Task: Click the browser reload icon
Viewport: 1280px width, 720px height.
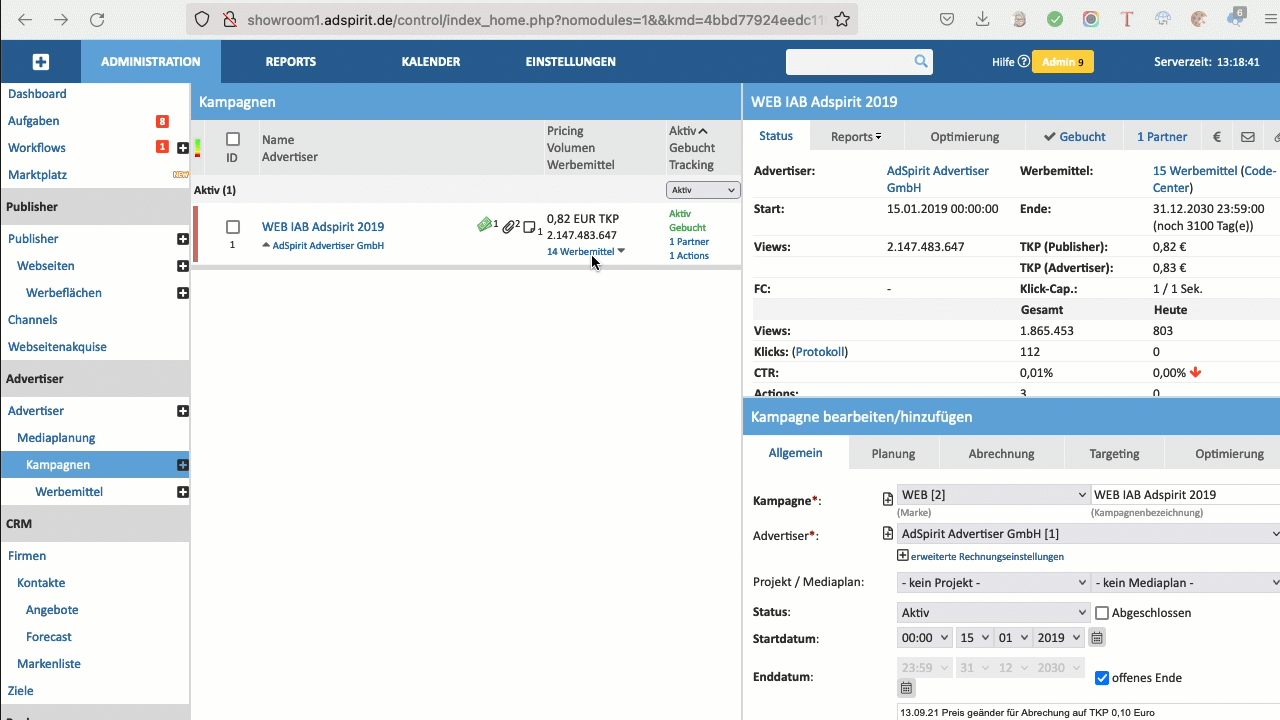Action: tap(97, 20)
